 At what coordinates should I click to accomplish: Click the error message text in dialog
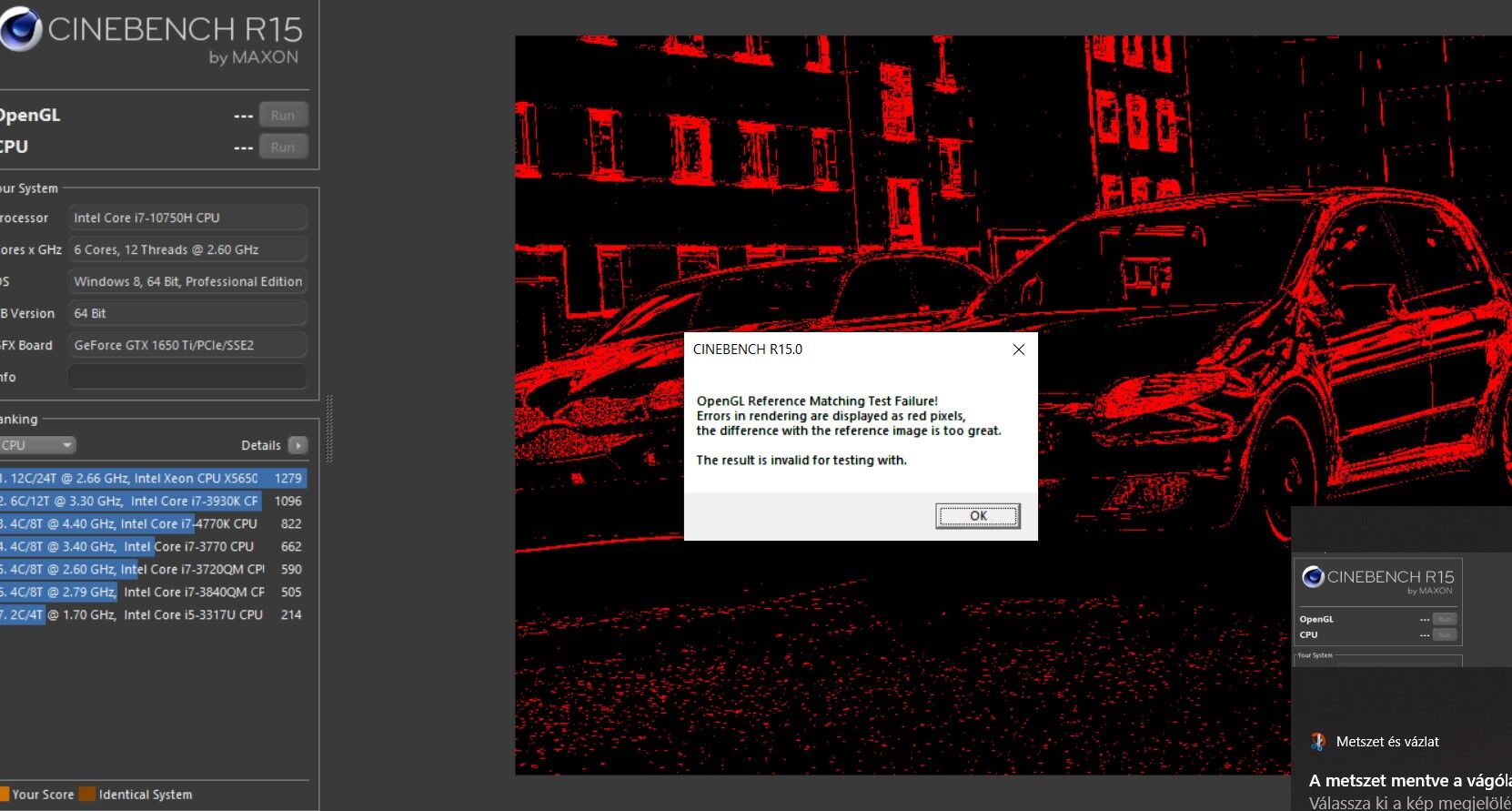[849, 431]
